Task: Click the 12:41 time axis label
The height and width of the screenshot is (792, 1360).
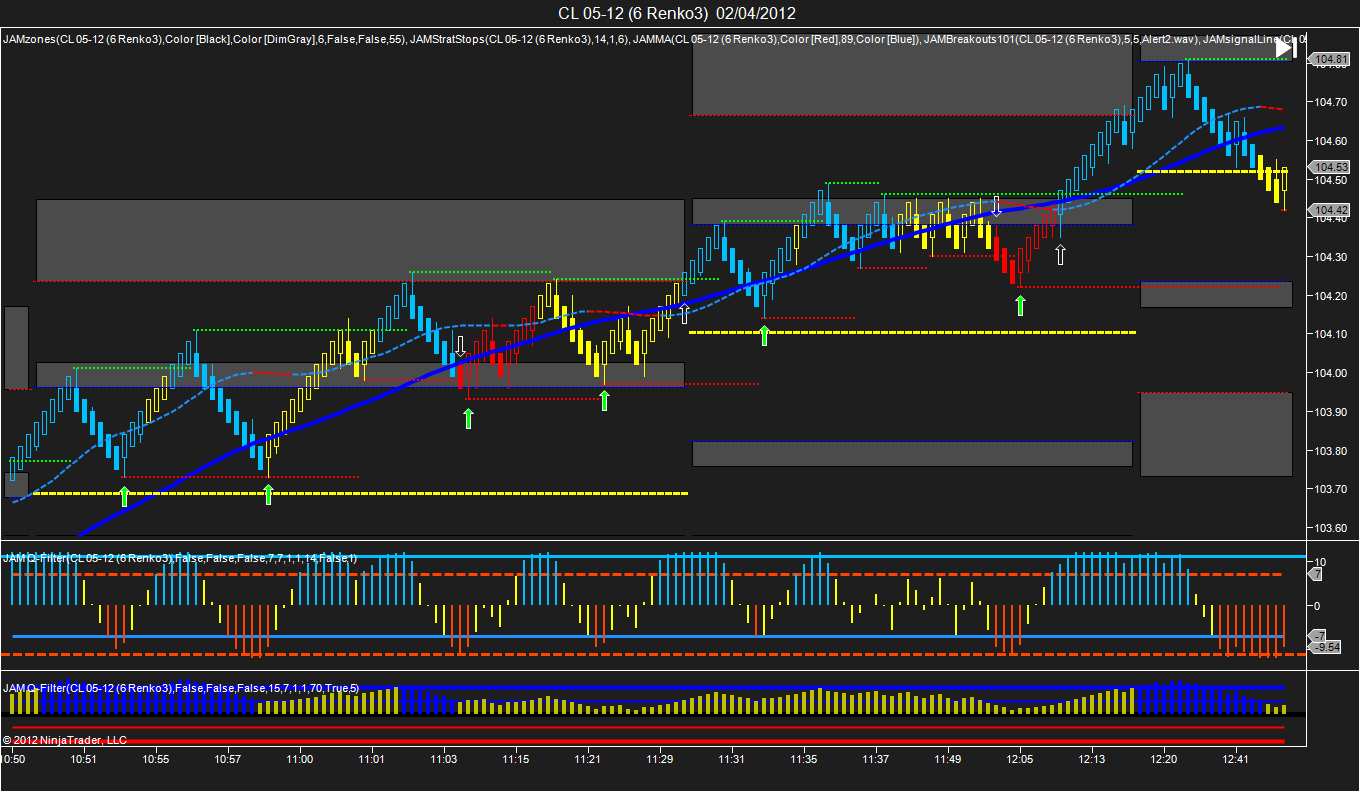Action: point(1235,760)
